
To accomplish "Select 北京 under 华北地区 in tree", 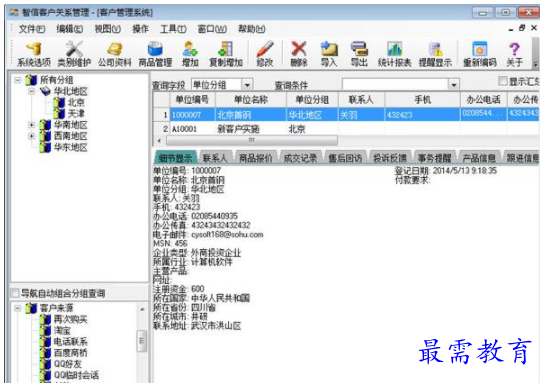I will pyautogui.click(x=76, y=102).
